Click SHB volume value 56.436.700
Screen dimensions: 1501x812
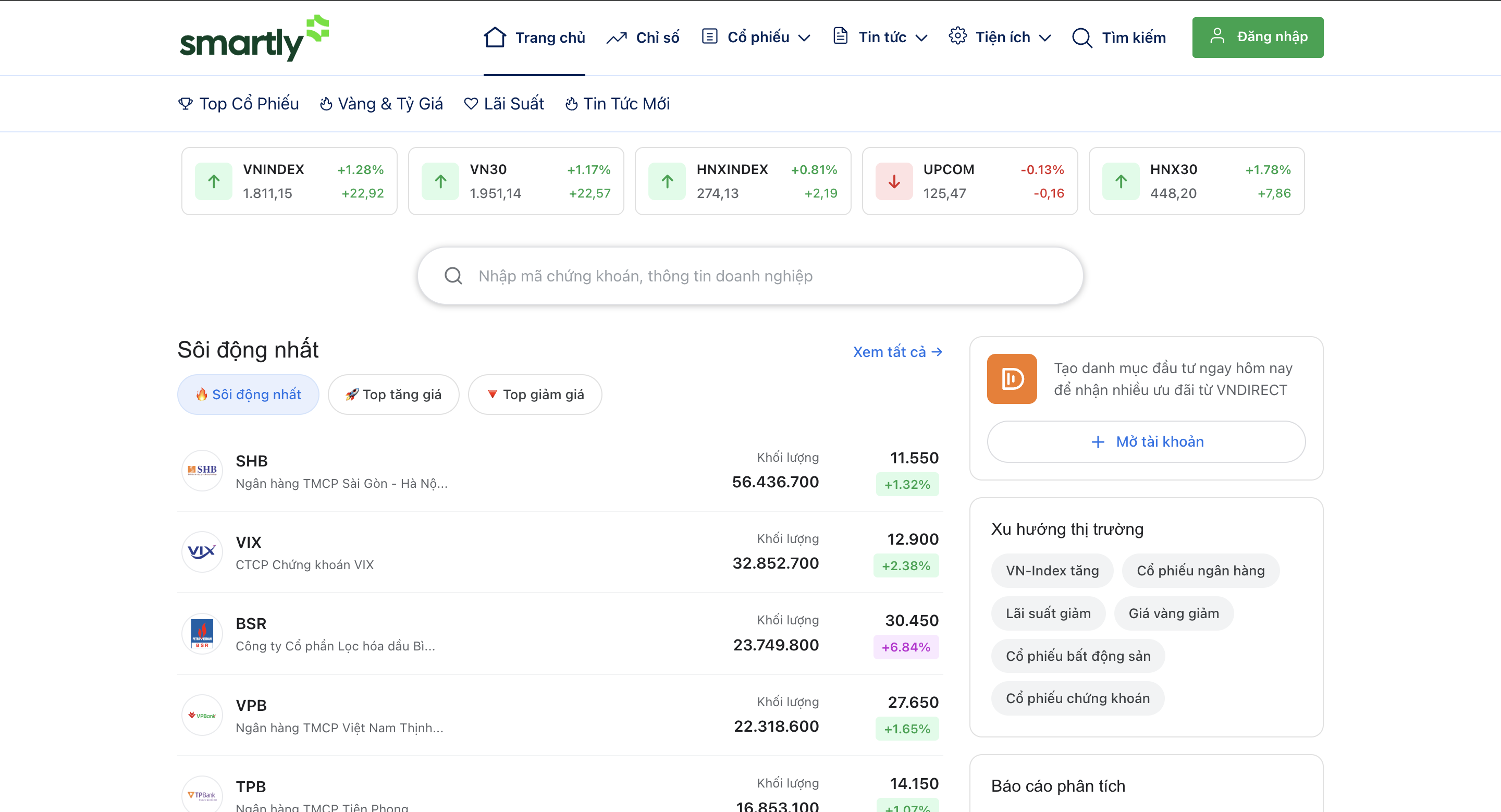776,482
